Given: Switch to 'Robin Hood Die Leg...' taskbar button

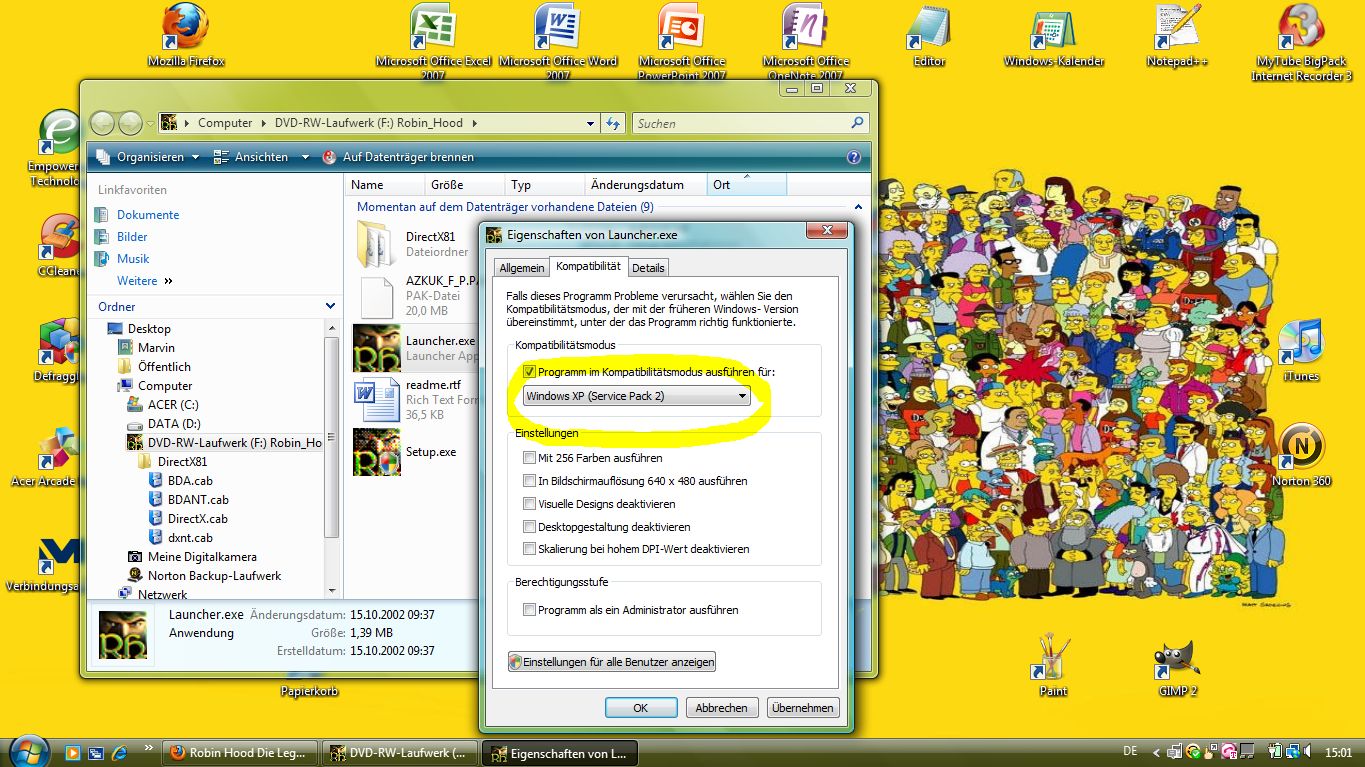Looking at the screenshot, I should tap(240, 752).
